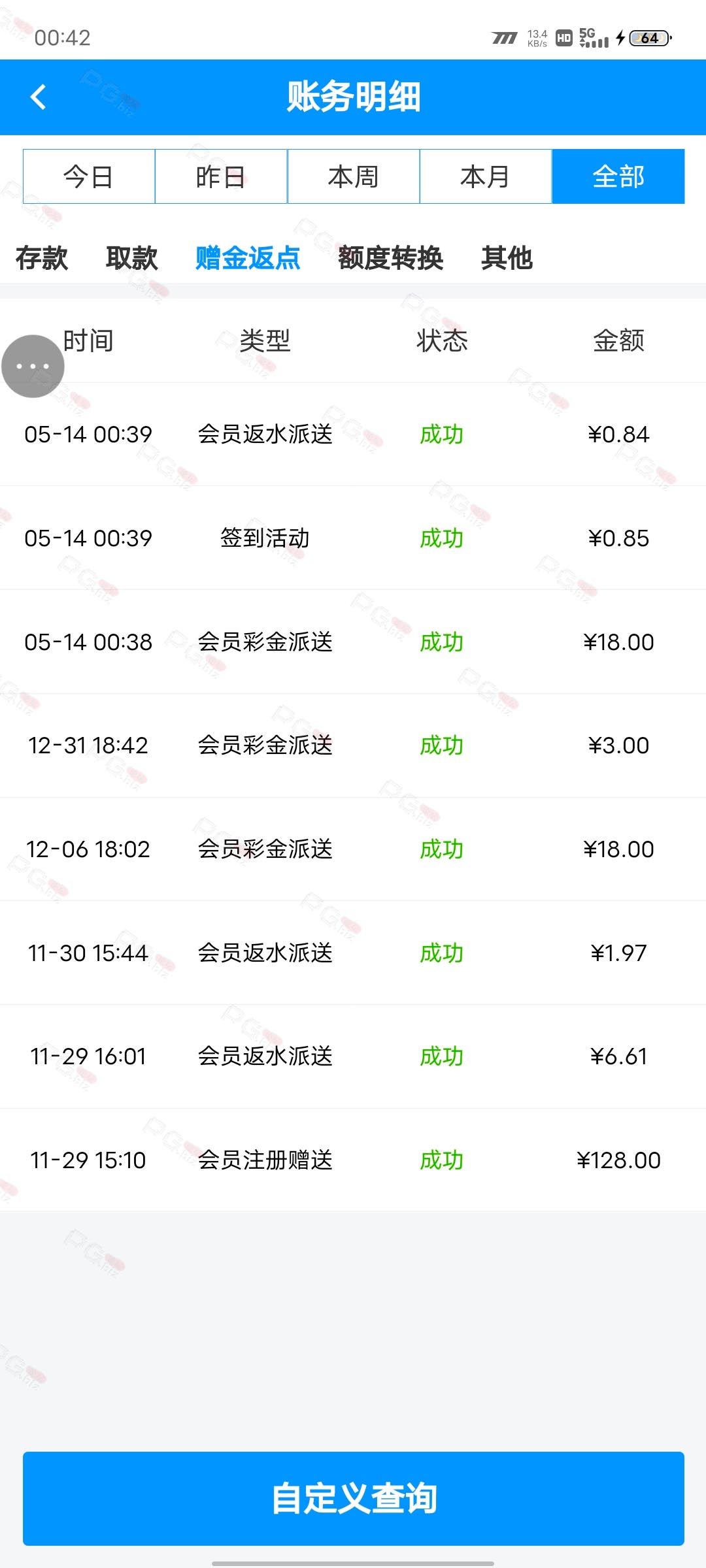
Task: Go back using the left arrow
Action: [x=39, y=97]
